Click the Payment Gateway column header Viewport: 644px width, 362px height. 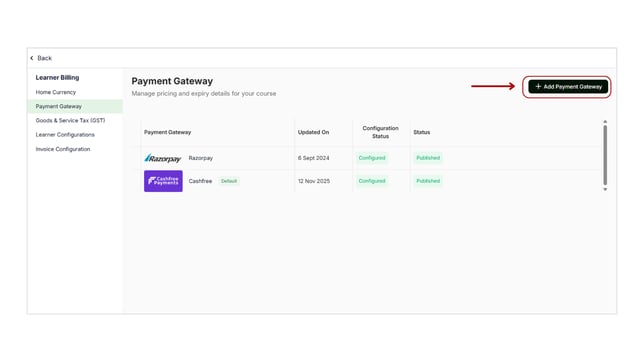tap(167, 132)
